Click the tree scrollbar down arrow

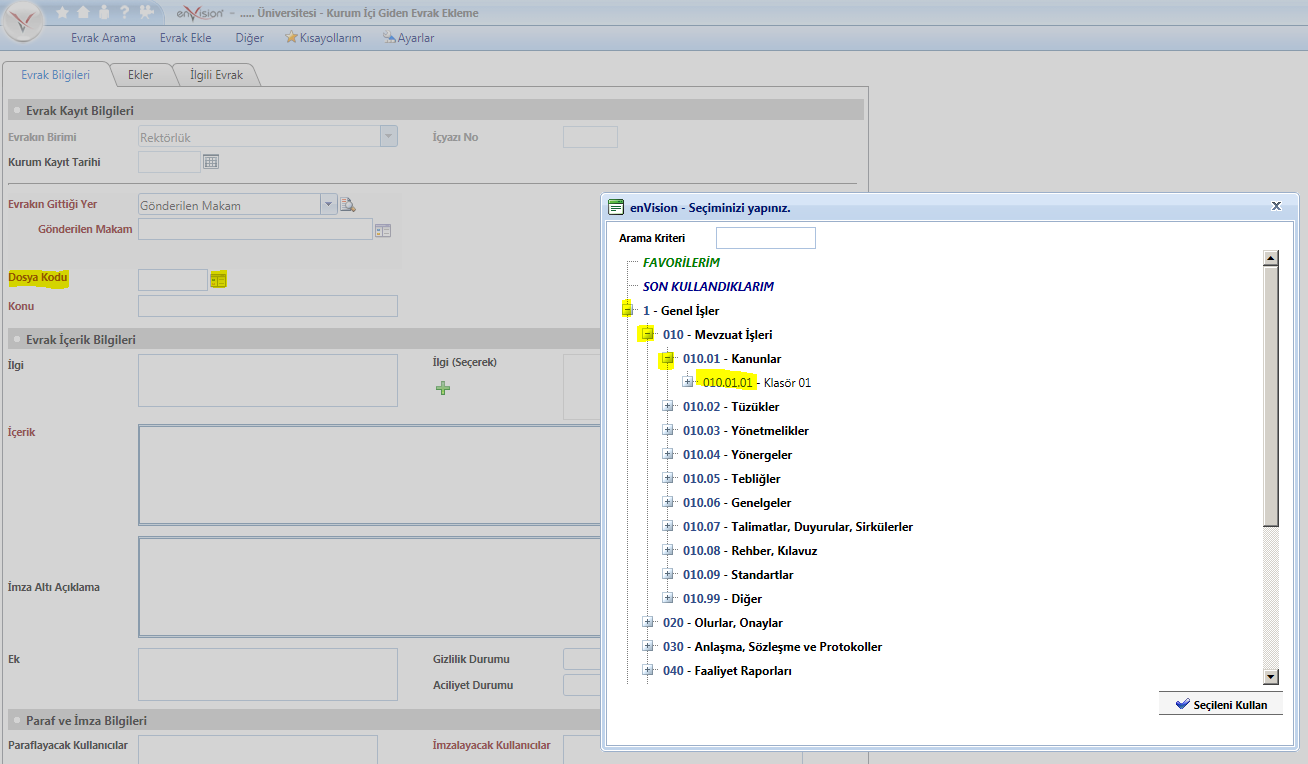coord(1271,677)
